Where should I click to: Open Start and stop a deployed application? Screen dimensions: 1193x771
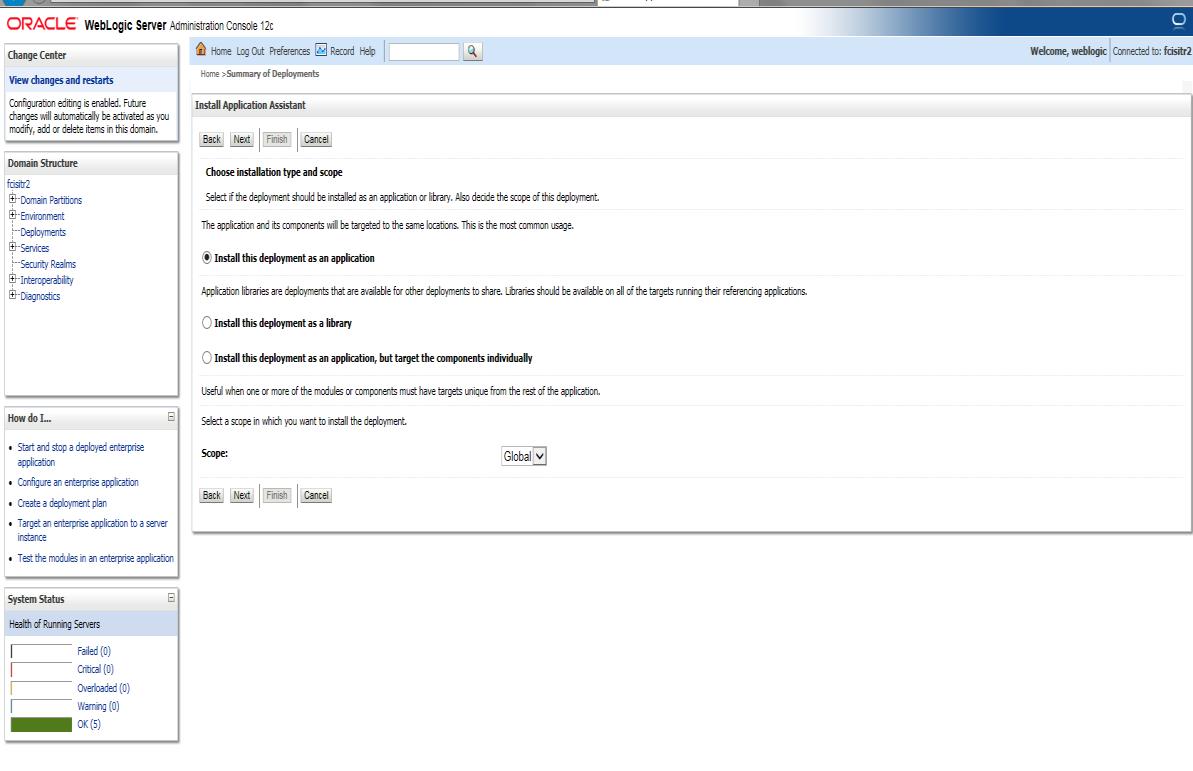click(81, 454)
